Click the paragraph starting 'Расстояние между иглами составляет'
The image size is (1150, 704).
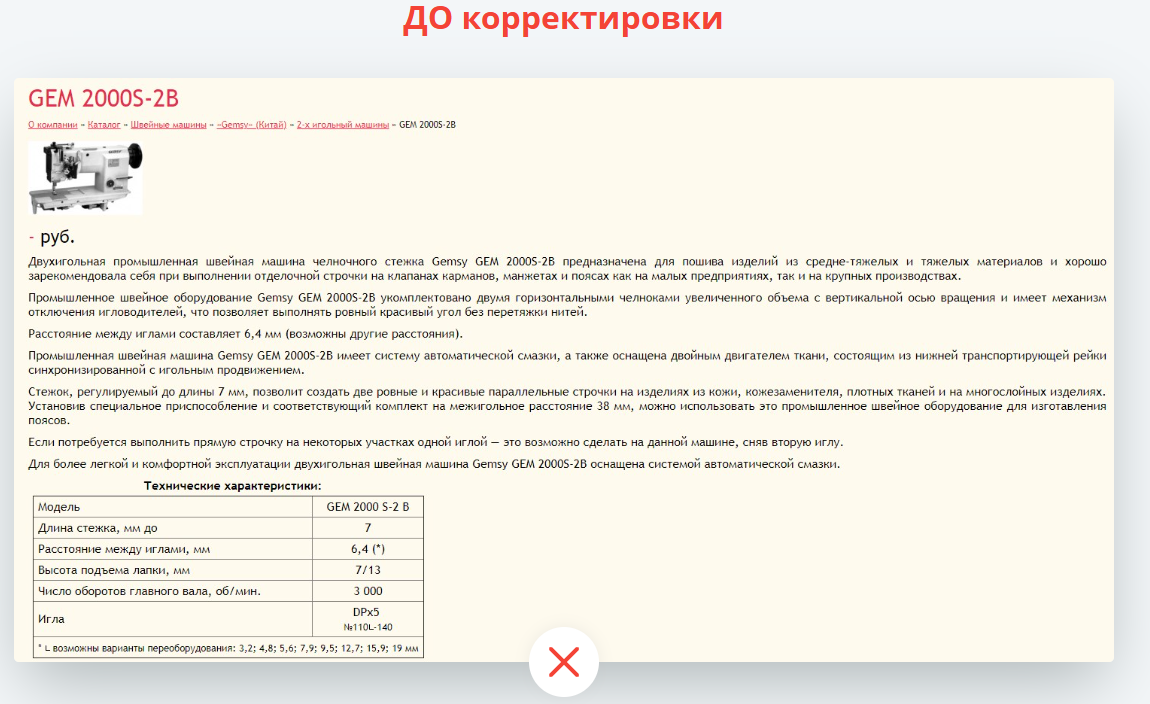tap(246, 334)
